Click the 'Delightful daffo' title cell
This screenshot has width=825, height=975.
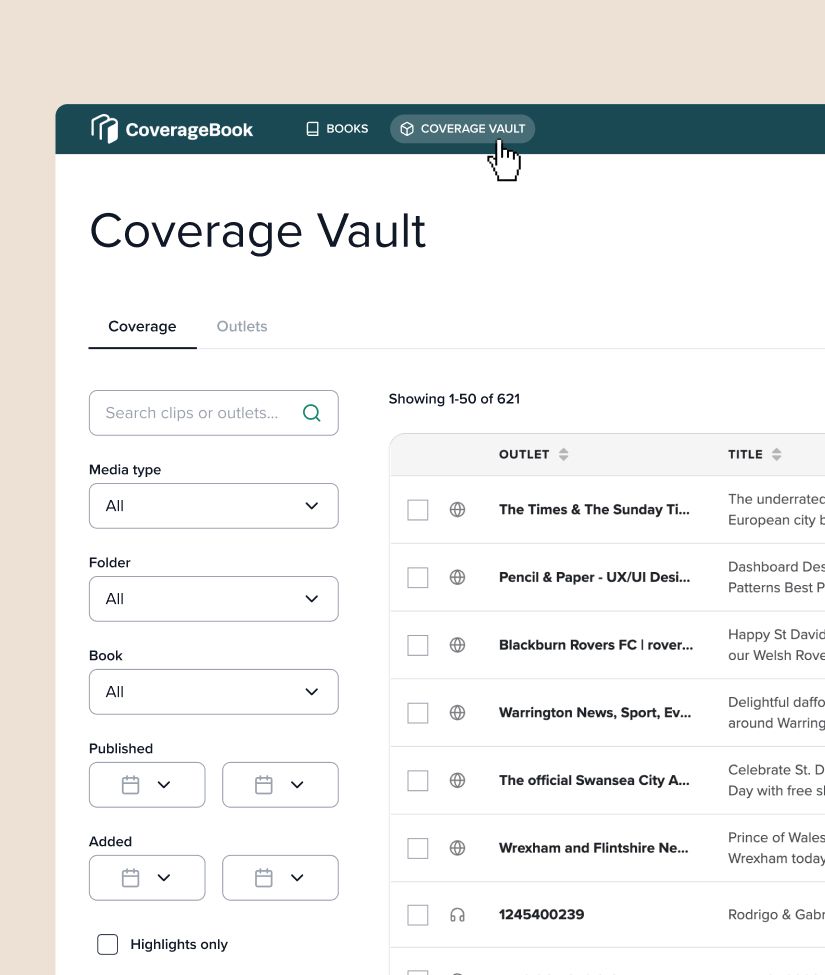(777, 713)
